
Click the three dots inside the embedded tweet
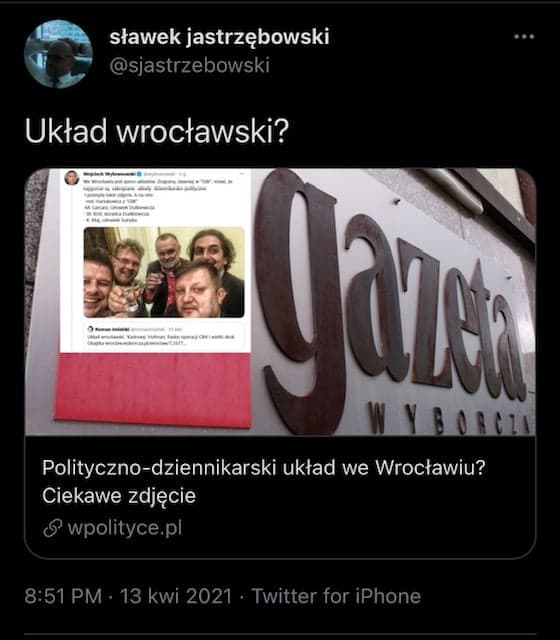pyautogui.click(x=241, y=174)
